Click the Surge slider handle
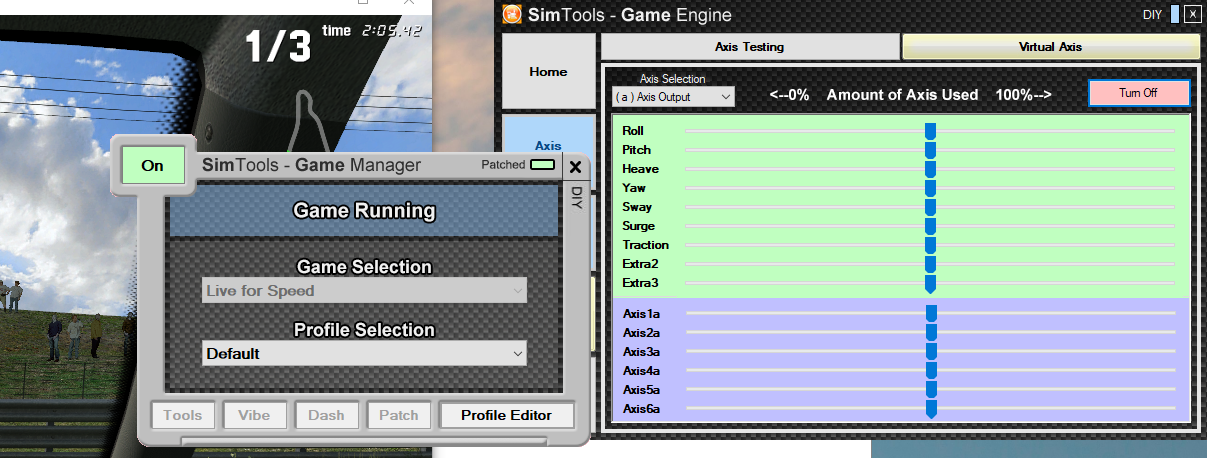The image size is (1207, 458). coord(931,226)
